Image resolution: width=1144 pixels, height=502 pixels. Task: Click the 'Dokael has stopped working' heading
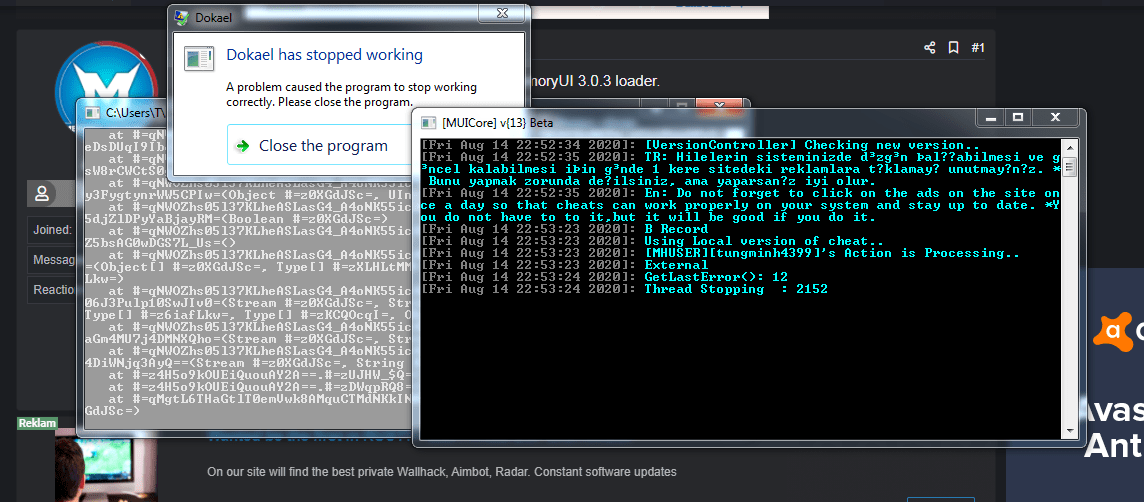tap(324, 55)
